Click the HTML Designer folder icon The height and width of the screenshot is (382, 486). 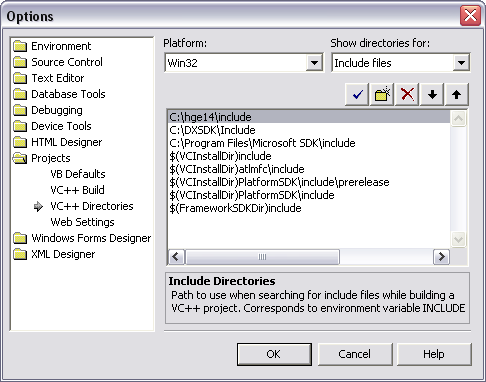20,142
